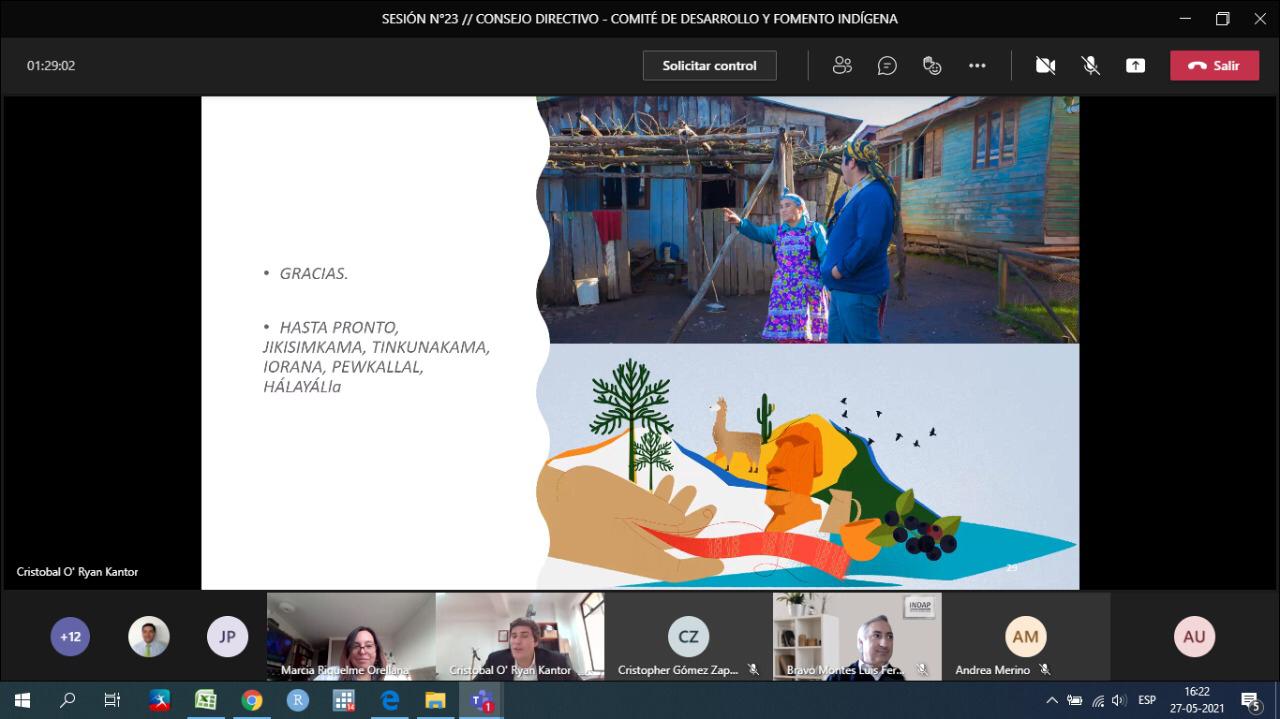Open the meeting chat panel

tap(887, 66)
